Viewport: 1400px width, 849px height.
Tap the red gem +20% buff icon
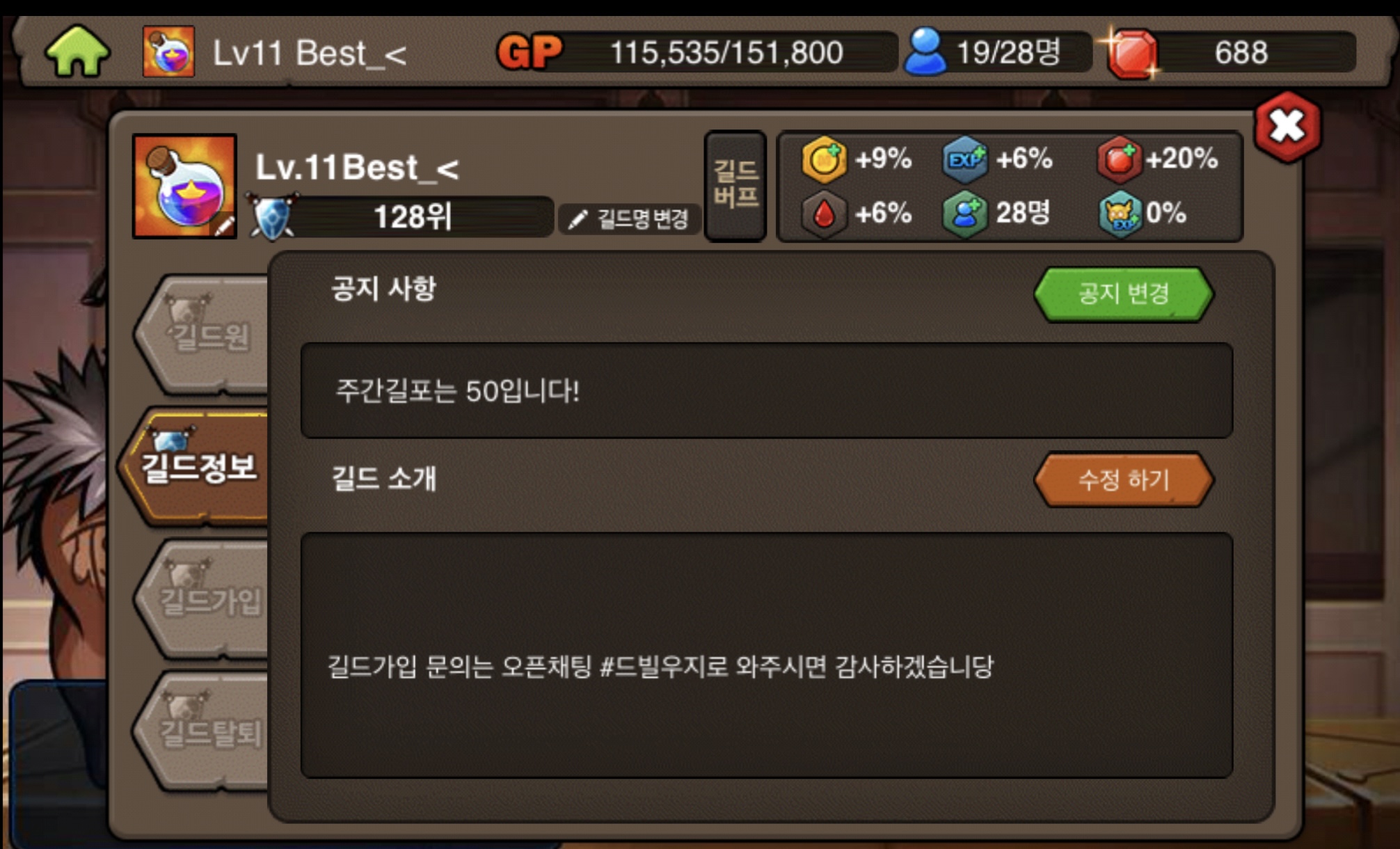coord(1119,159)
